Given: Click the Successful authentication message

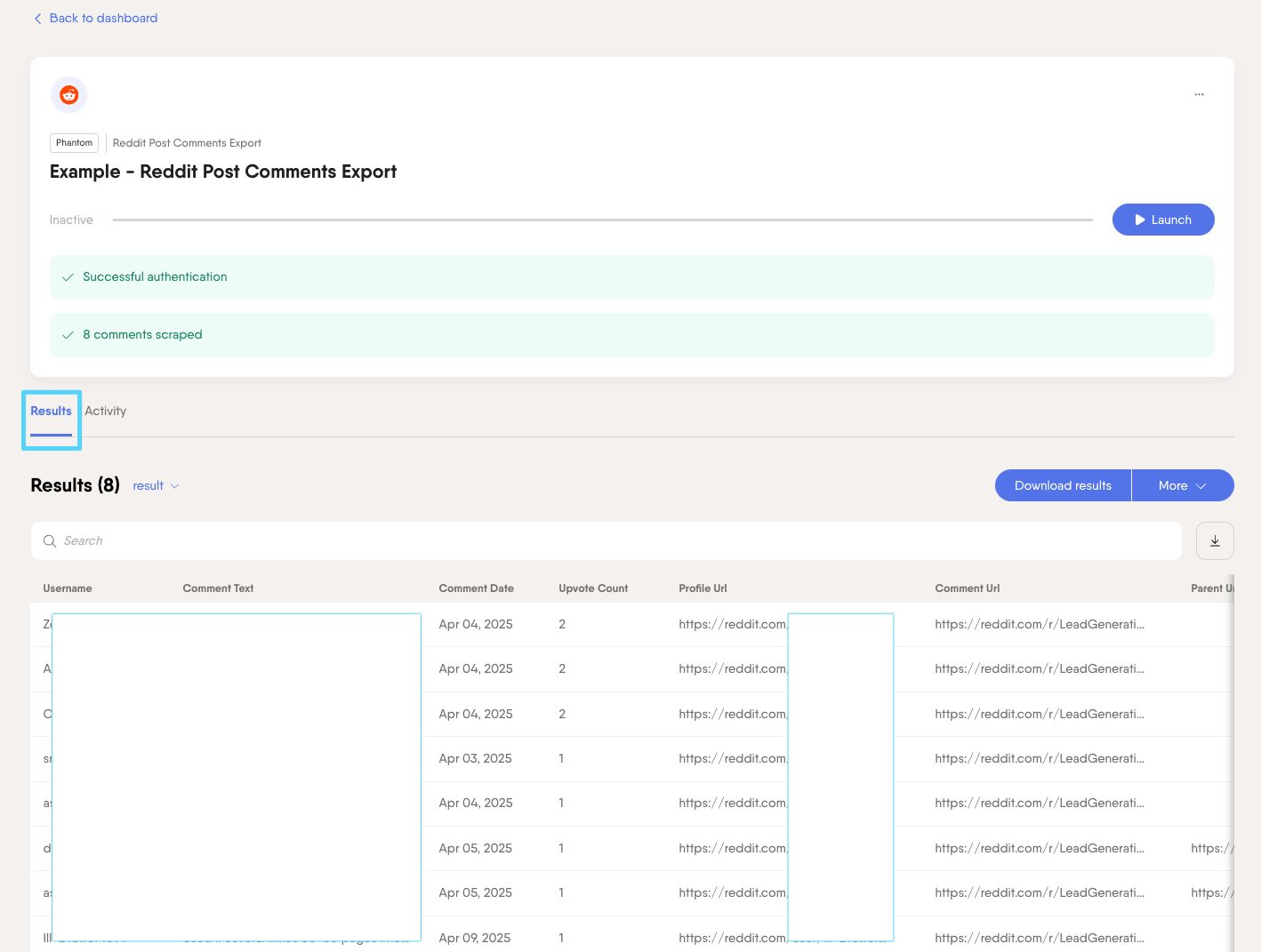Looking at the screenshot, I should click(x=632, y=277).
